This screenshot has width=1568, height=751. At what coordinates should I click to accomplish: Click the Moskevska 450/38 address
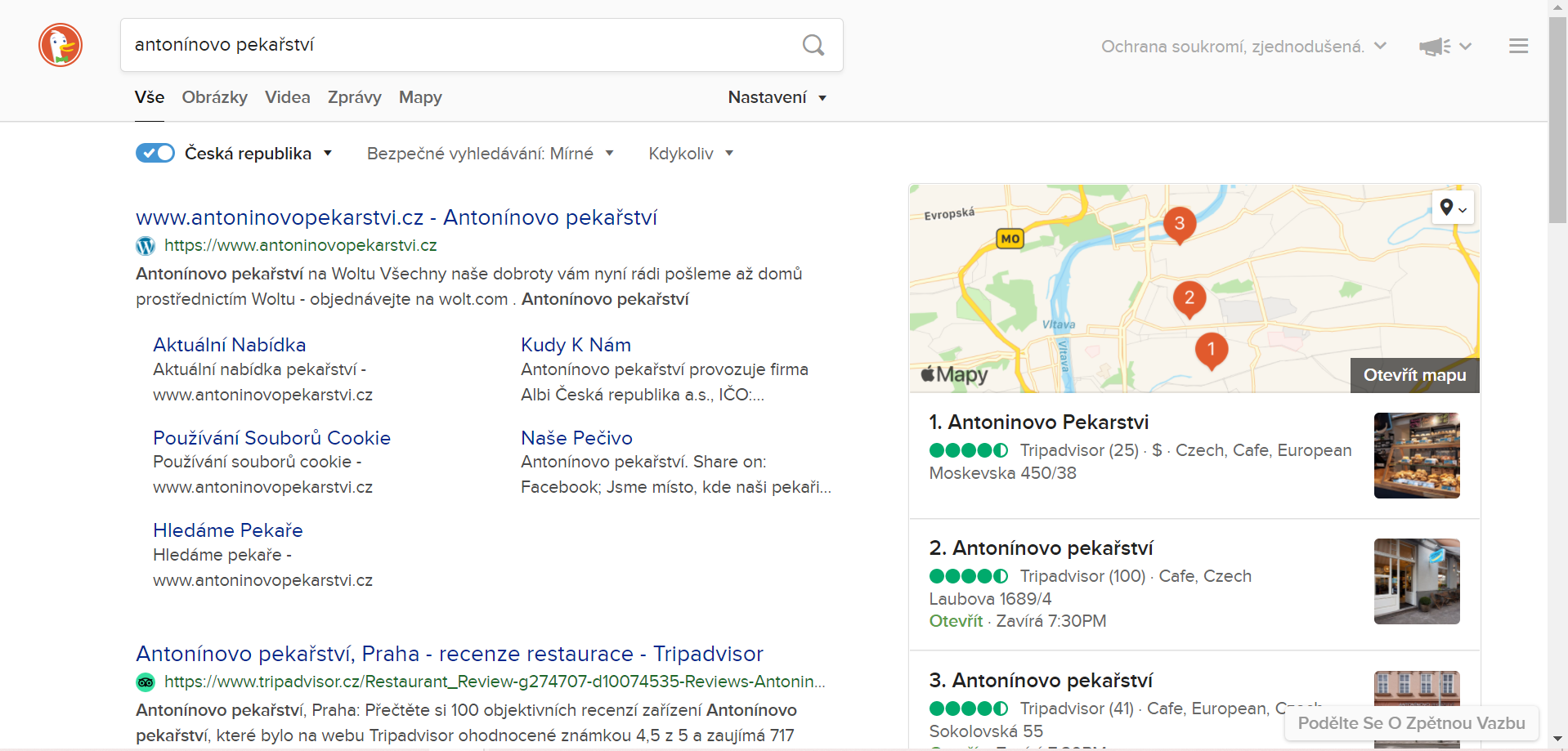tap(1003, 473)
